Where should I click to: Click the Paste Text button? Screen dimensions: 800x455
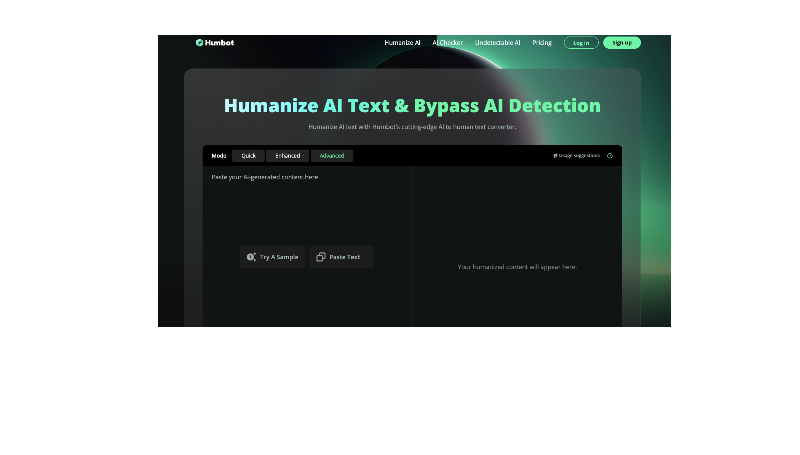click(x=342, y=257)
